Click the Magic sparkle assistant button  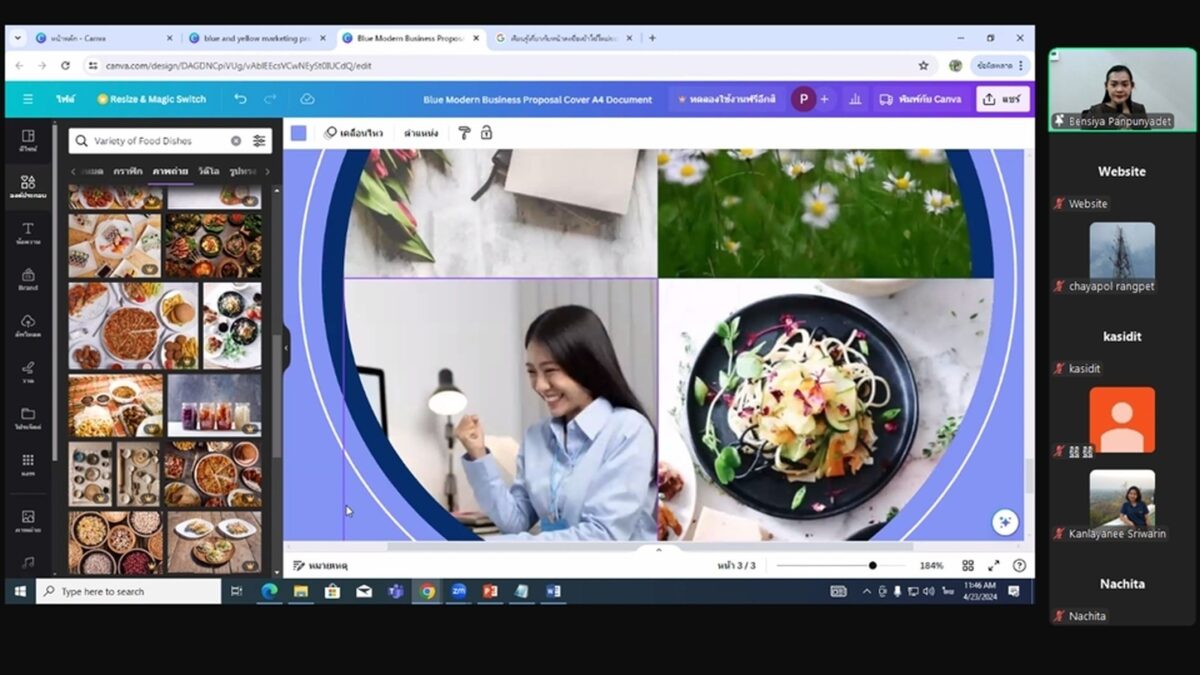[1005, 522]
